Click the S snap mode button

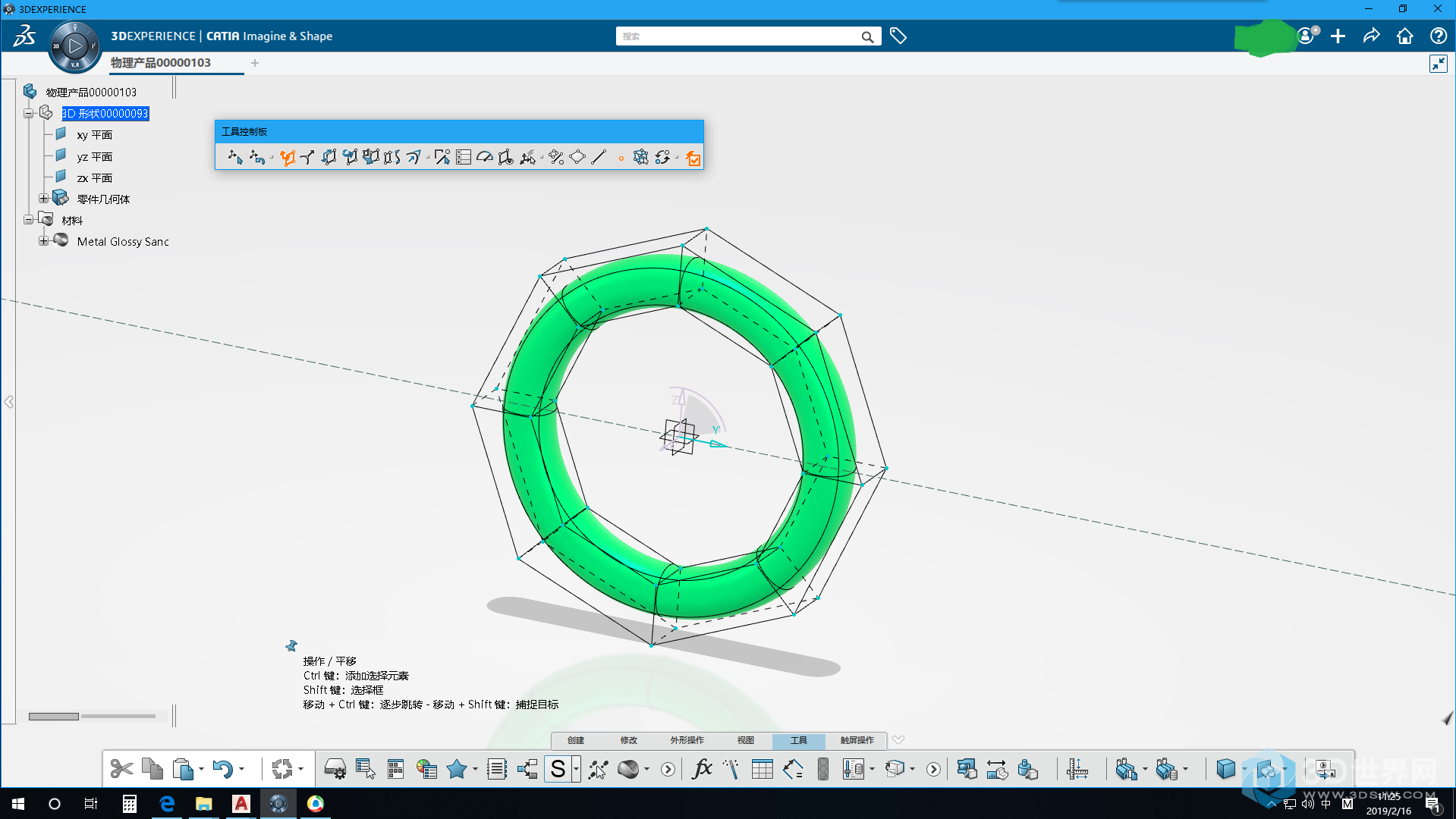(x=558, y=769)
